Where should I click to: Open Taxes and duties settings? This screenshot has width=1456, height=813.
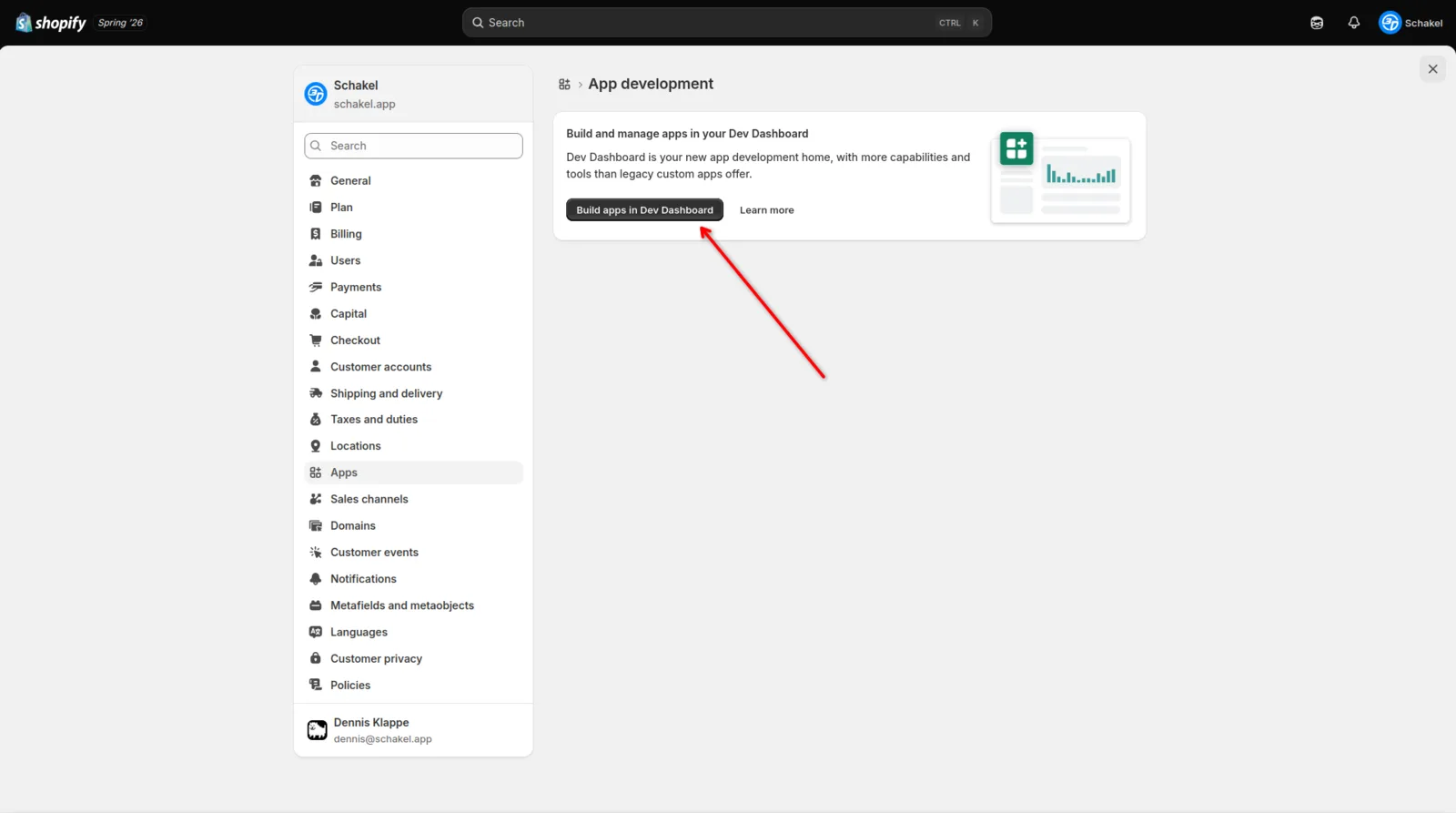(413, 420)
